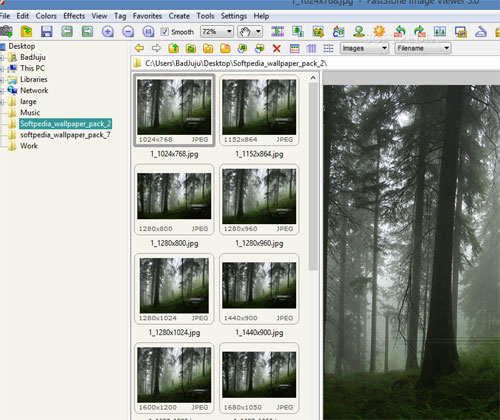500x420 pixels.
Task: Click the Back yellow arrow in browser toolbar
Action: pyautogui.click(x=139, y=48)
